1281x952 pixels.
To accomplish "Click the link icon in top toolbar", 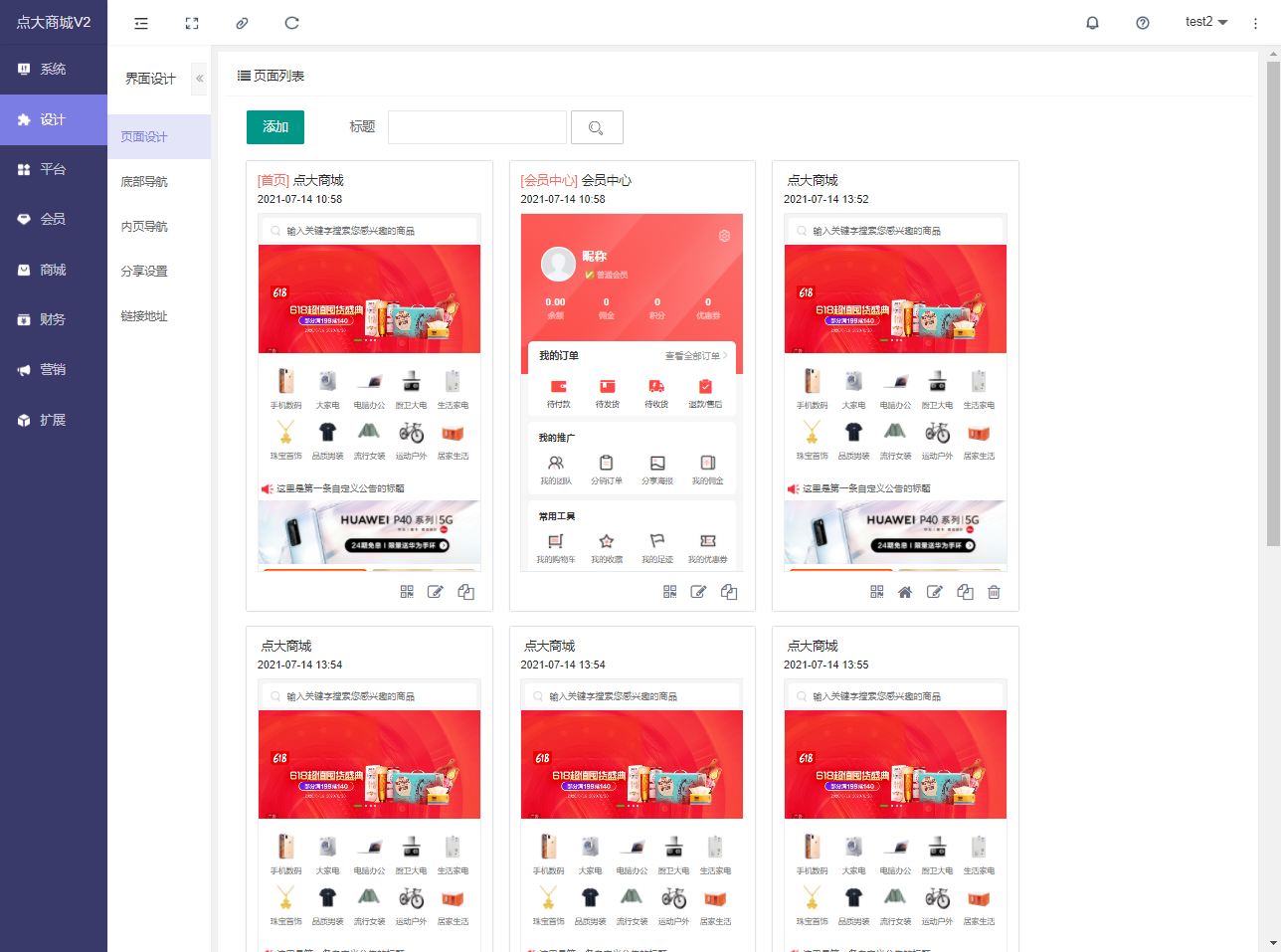I will coord(242,23).
